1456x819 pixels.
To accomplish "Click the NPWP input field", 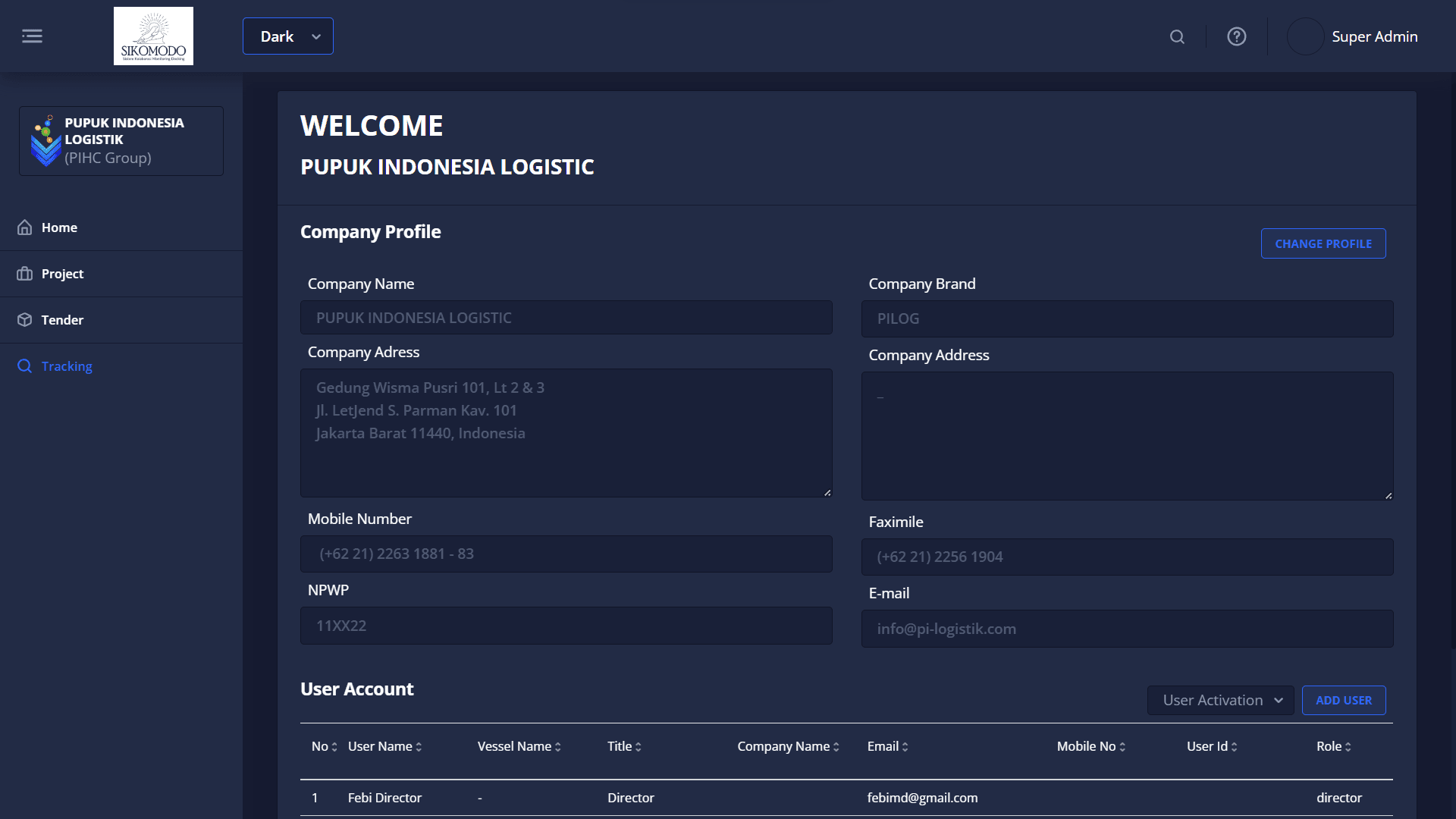I will (x=566, y=626).
